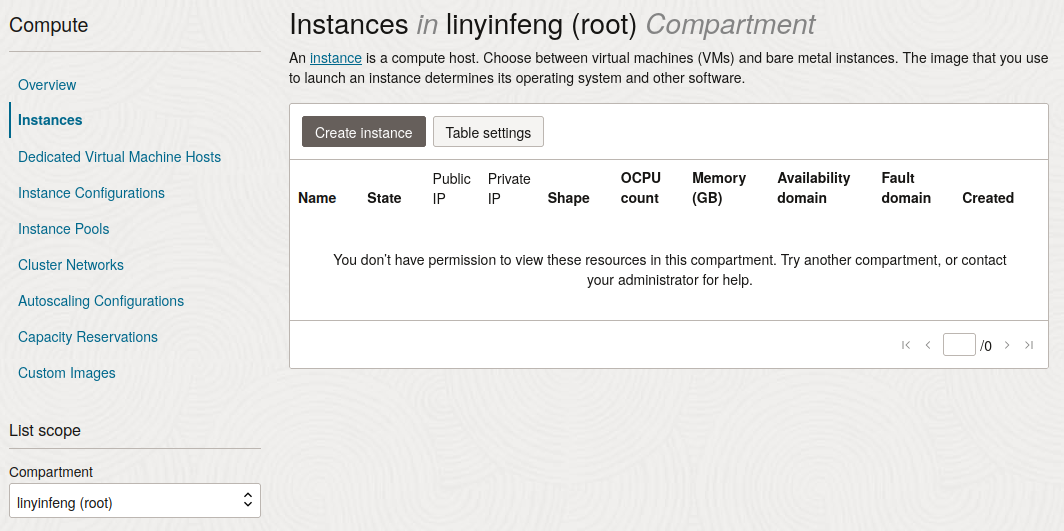Navigate to Dedicated Virtual Machine Hosts
The image size is (1064, 531).
119,157
